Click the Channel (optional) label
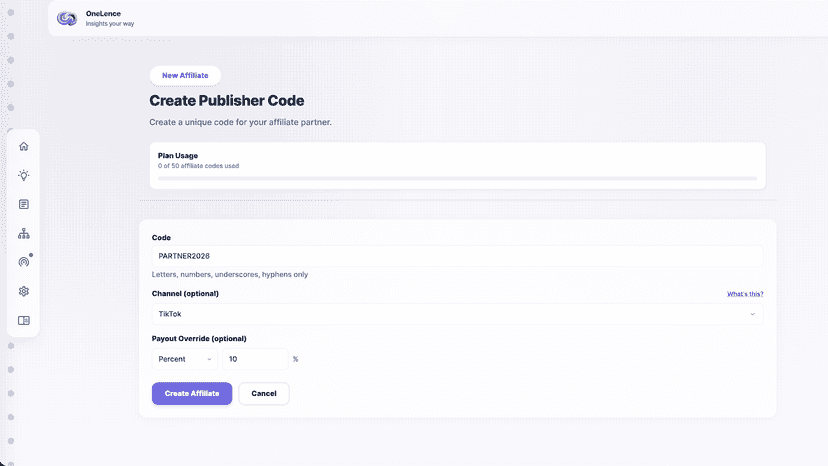Viewport: 828px width, 466px height. pos(185,294)
